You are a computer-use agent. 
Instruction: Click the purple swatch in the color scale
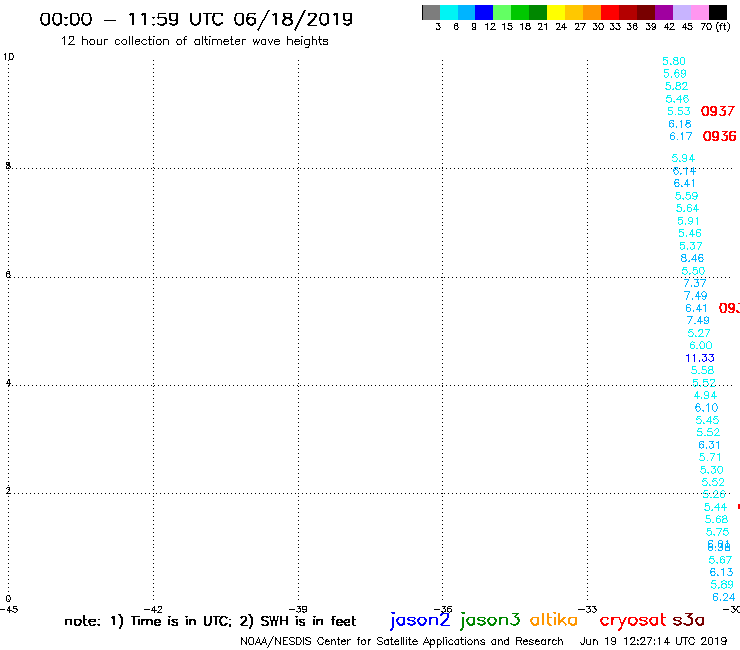coord(664,12)
